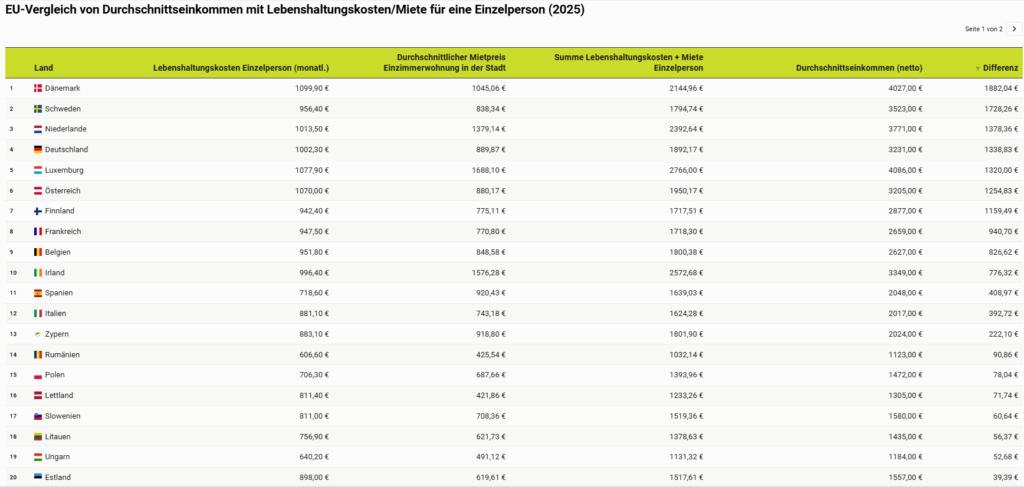
Task: Click the Polen country name
Action: coord(57,375)
